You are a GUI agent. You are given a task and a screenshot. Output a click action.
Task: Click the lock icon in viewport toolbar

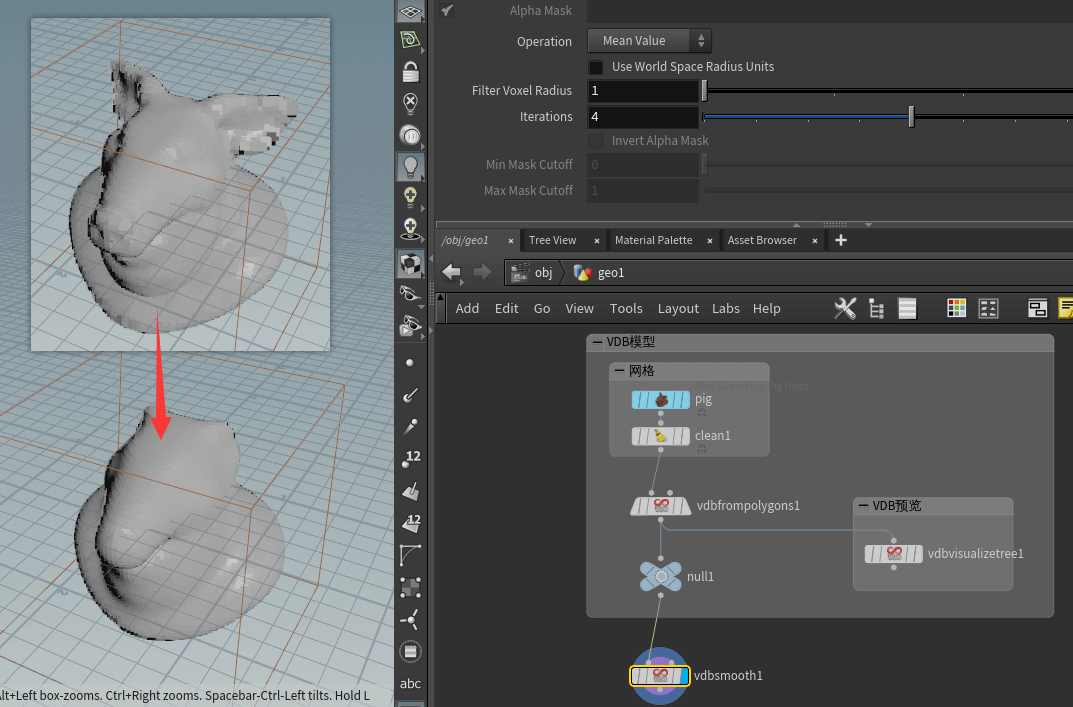click(x=410, y=71)
